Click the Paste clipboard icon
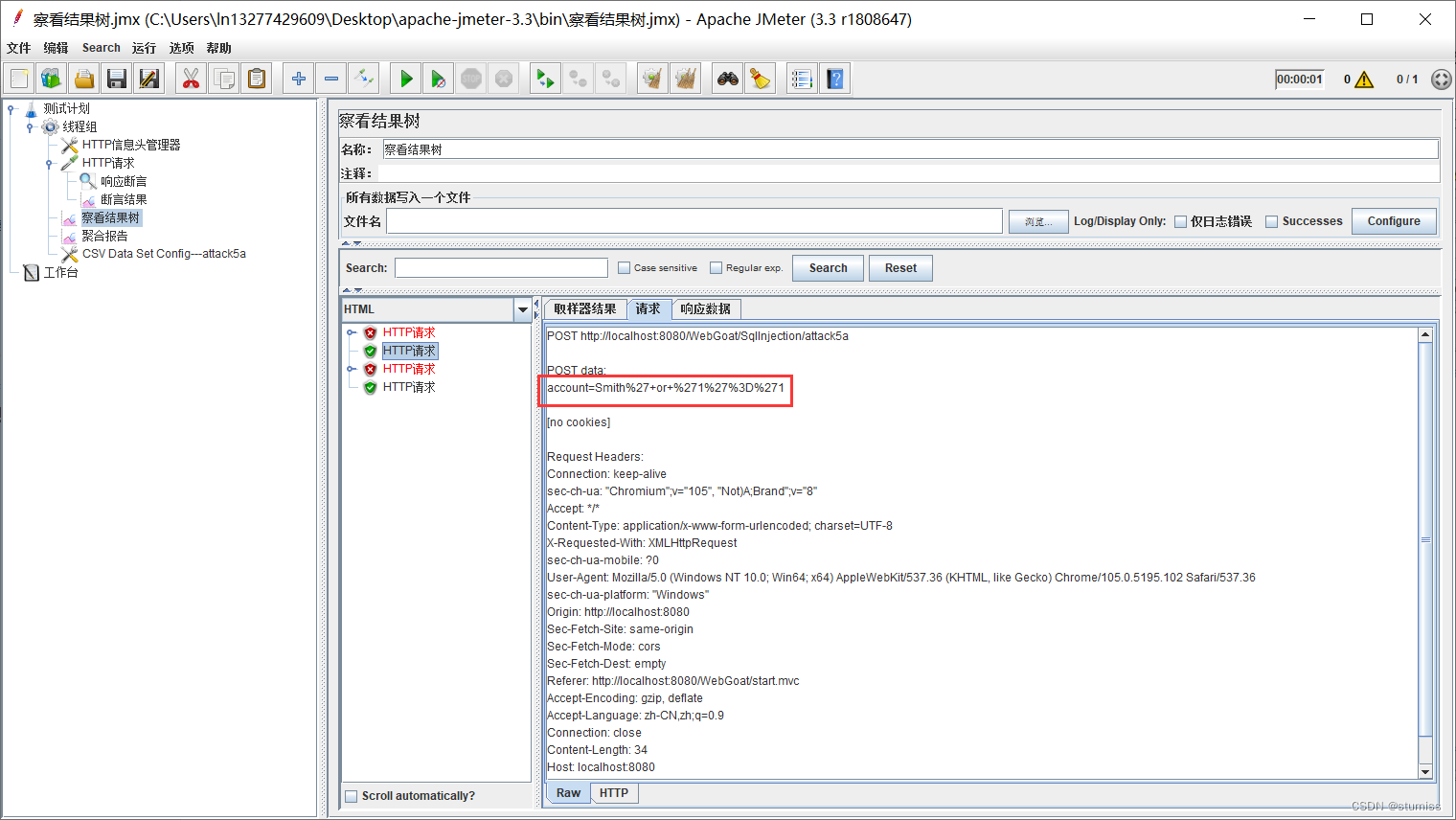 tap(257, 79)
